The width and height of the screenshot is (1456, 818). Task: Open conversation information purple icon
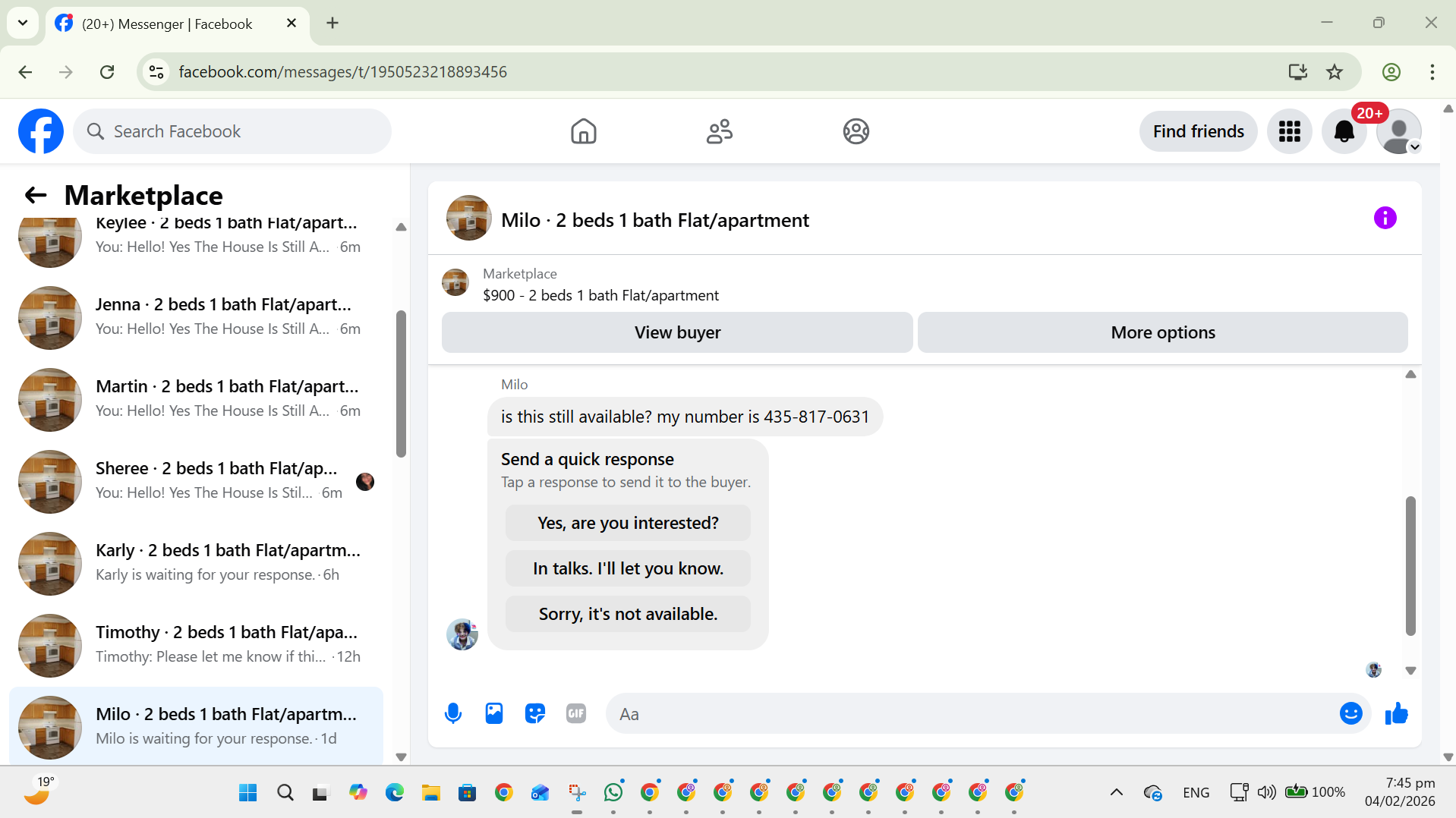(1385, 219)
